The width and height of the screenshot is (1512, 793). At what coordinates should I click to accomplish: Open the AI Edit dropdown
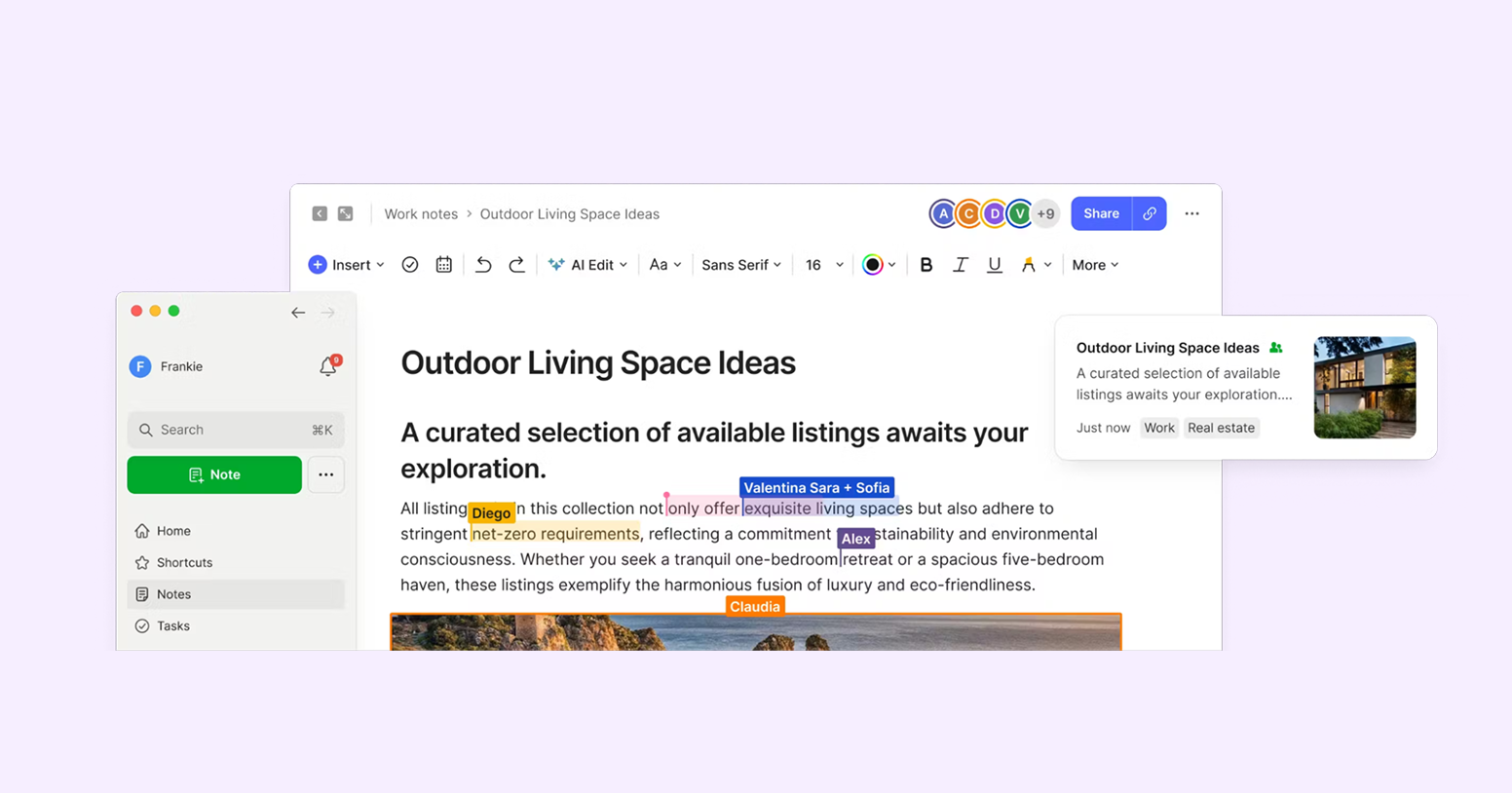(x=588, y=265)
